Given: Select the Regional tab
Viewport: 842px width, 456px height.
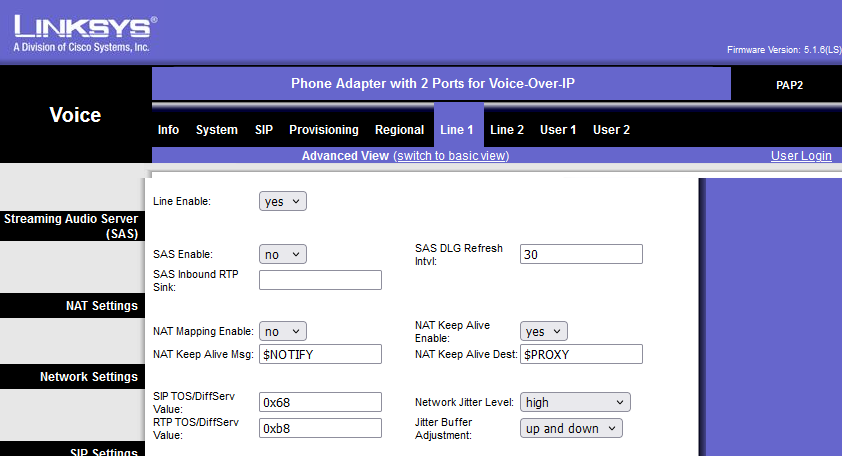Looking at the screenshot, I should click(x=399, y=130).
